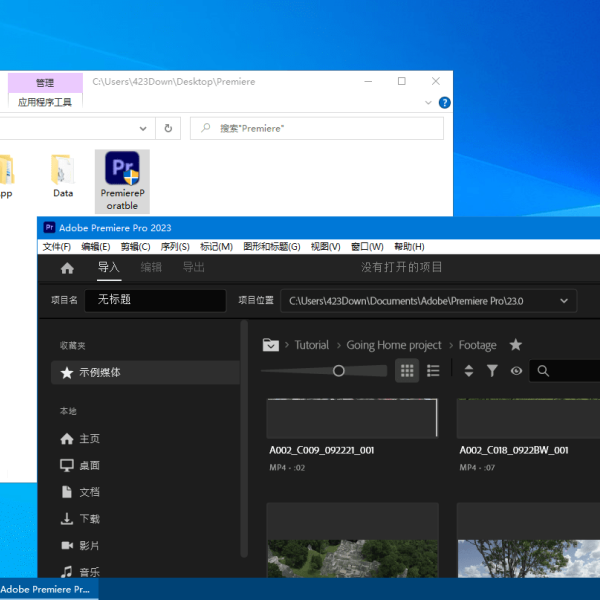
Task: Toggle the eye preview visibility icon
Action: [x=516, y=370]
